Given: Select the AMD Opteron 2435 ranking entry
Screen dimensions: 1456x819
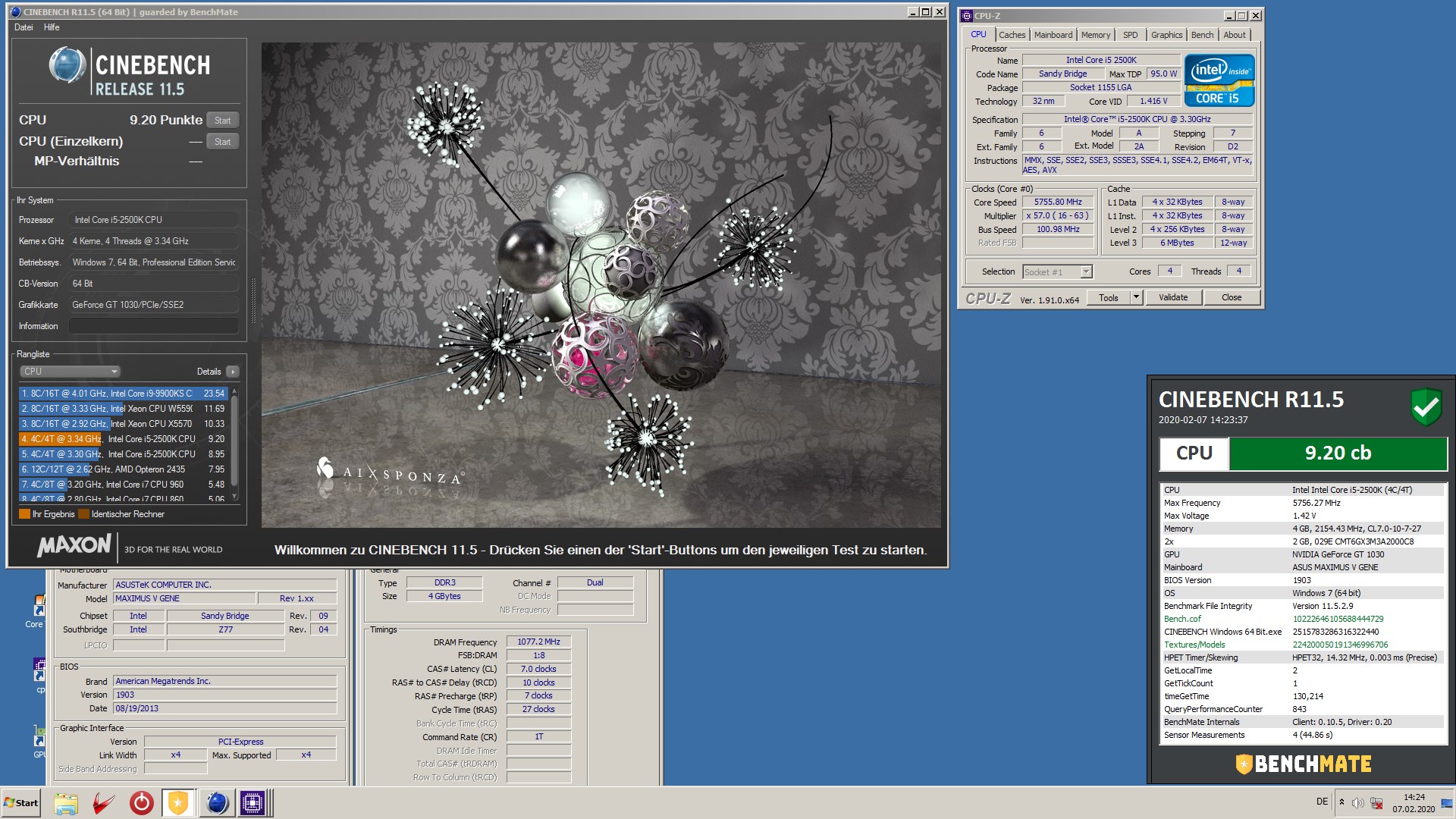Looking at the screenshot, I should tap(124, 469).
